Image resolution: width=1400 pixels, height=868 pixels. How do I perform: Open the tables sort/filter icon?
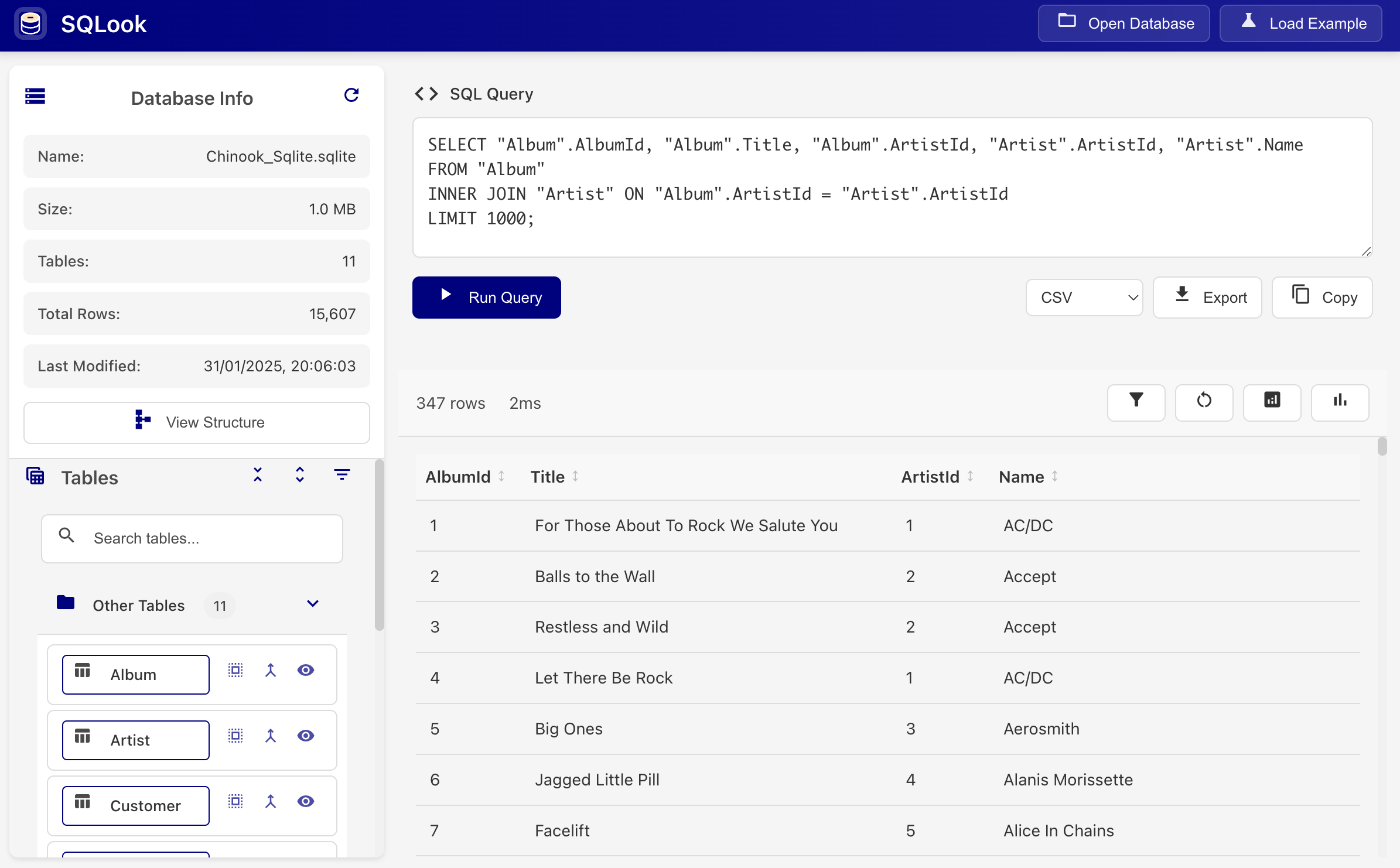pos(342,474)
